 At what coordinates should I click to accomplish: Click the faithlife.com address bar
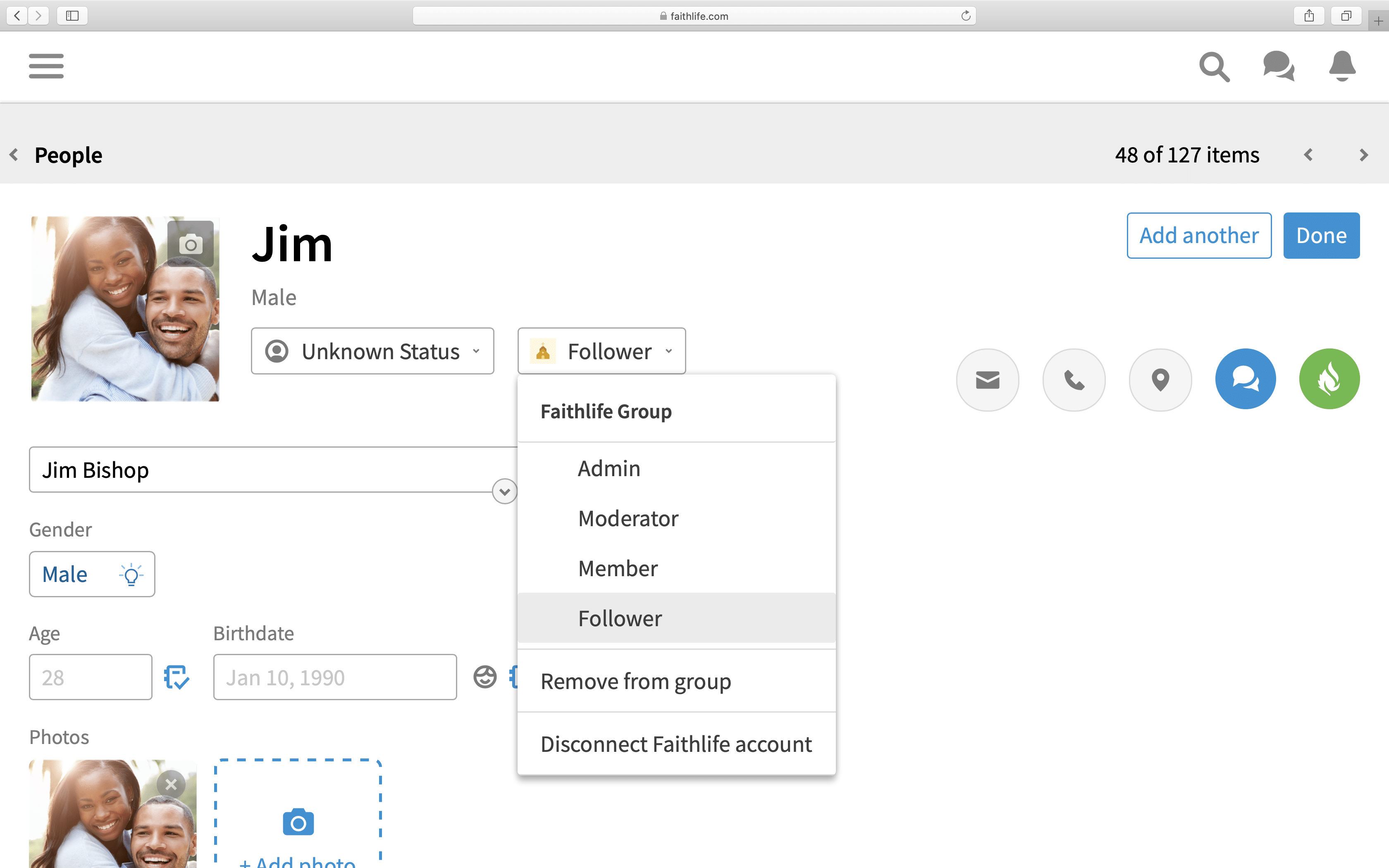[x=694, y=16]
